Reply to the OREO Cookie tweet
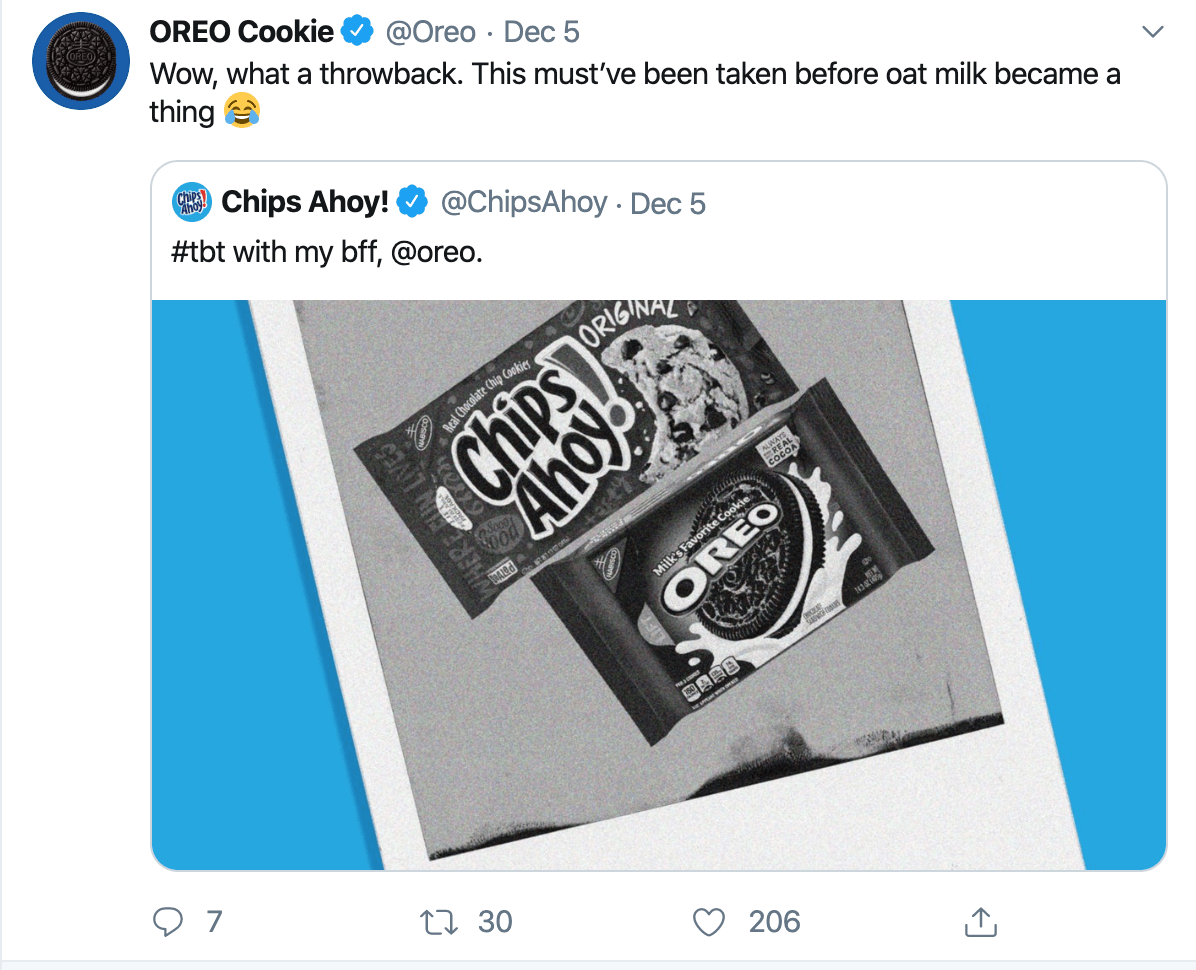 170,922
